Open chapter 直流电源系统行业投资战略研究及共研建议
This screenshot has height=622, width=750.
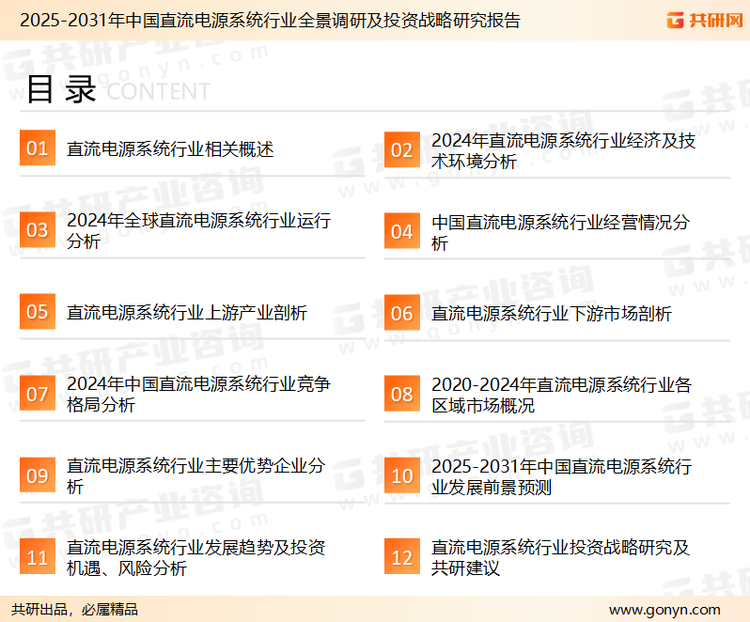point(560,557)
